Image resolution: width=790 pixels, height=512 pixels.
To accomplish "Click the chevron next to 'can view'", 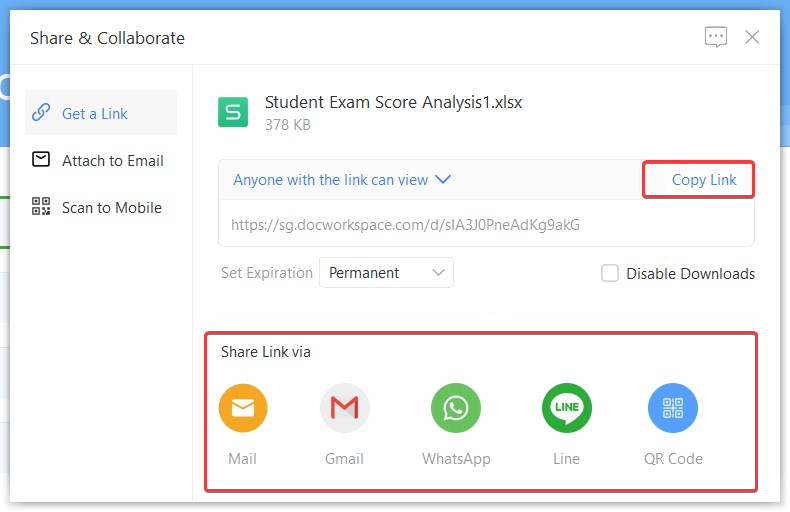I will point(443,180).
